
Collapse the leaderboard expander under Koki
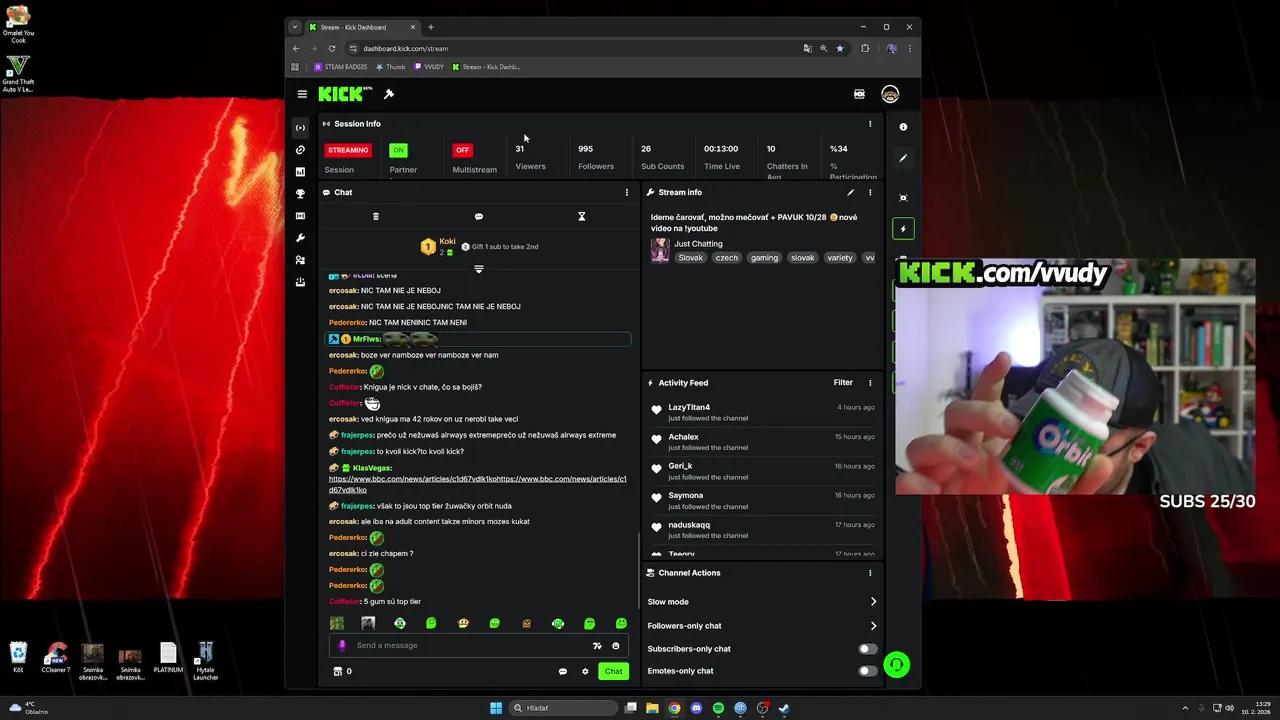478,269
